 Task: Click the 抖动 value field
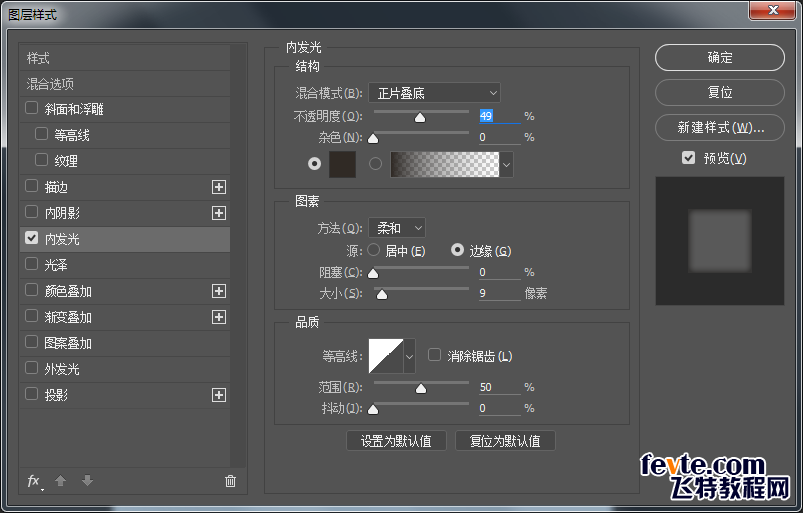[499, 408]
